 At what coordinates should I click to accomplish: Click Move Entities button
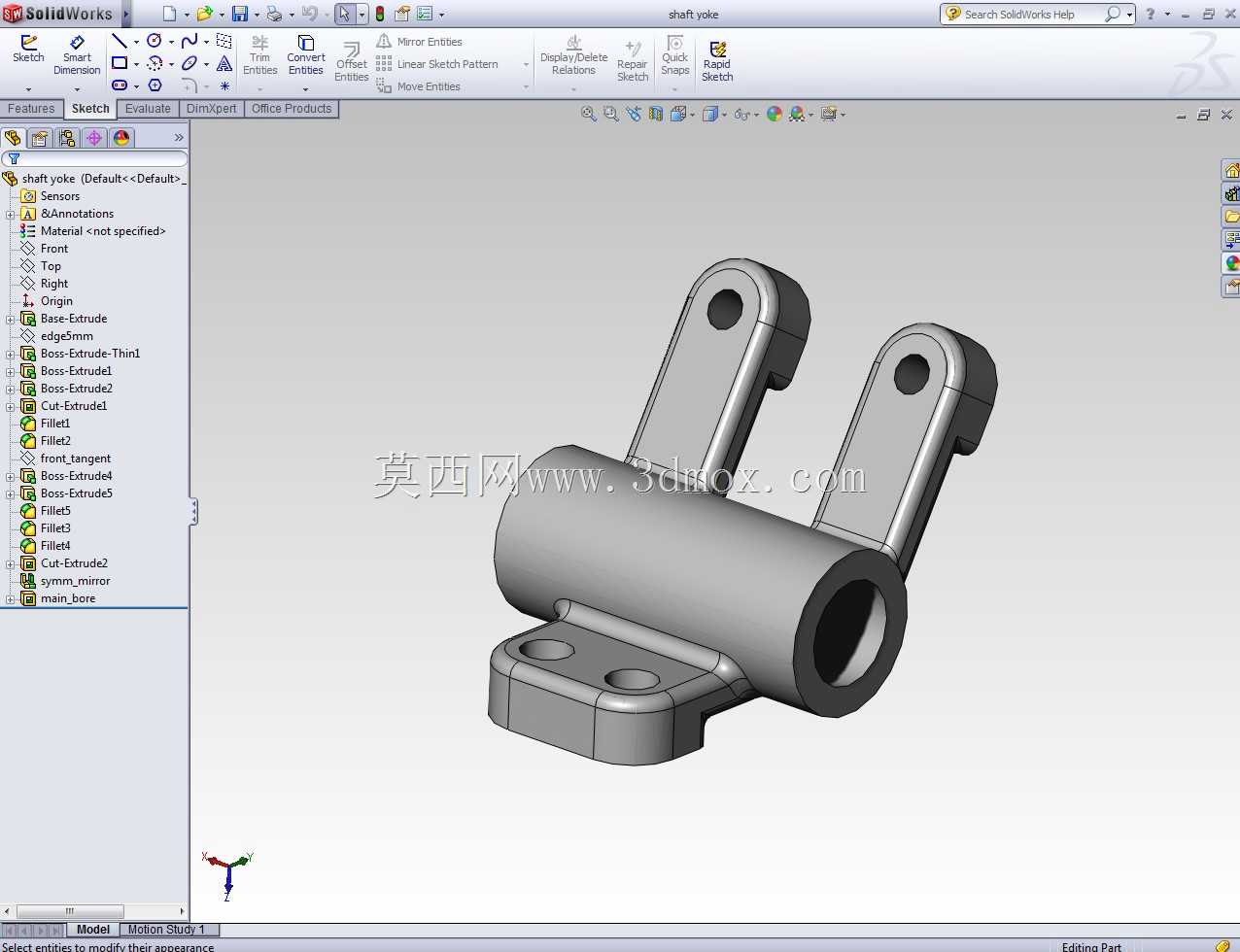coord(419,86)
